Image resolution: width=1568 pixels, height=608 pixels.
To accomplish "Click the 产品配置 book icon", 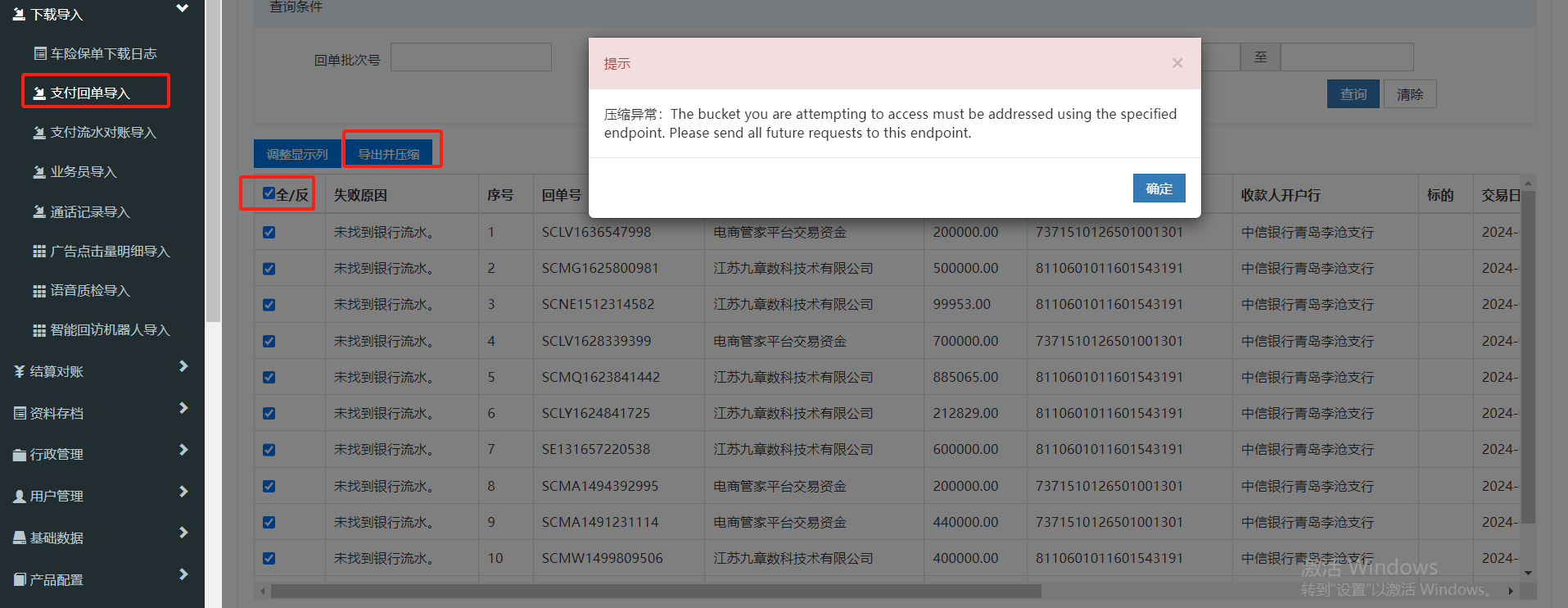I will [x=20, y=580].
